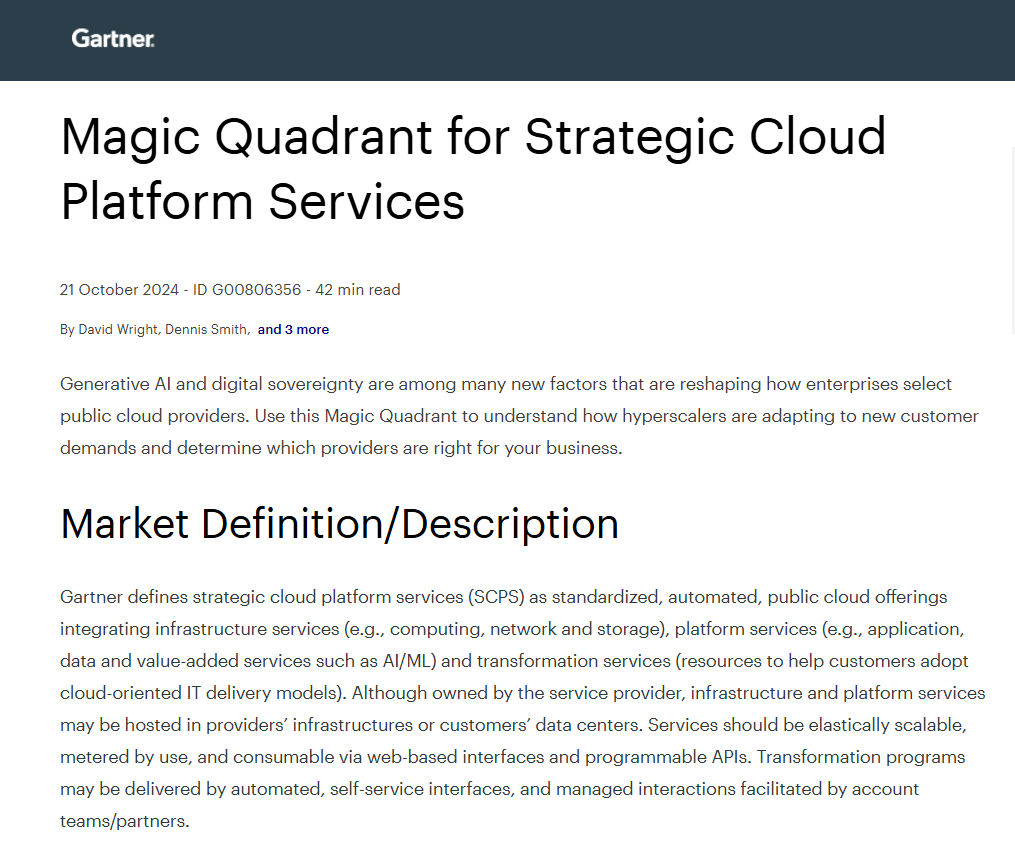This screenshot has height=850, width=1015.
Task: Click "teams/partners" at end of paragraph
Action: (x=124, y=821)
